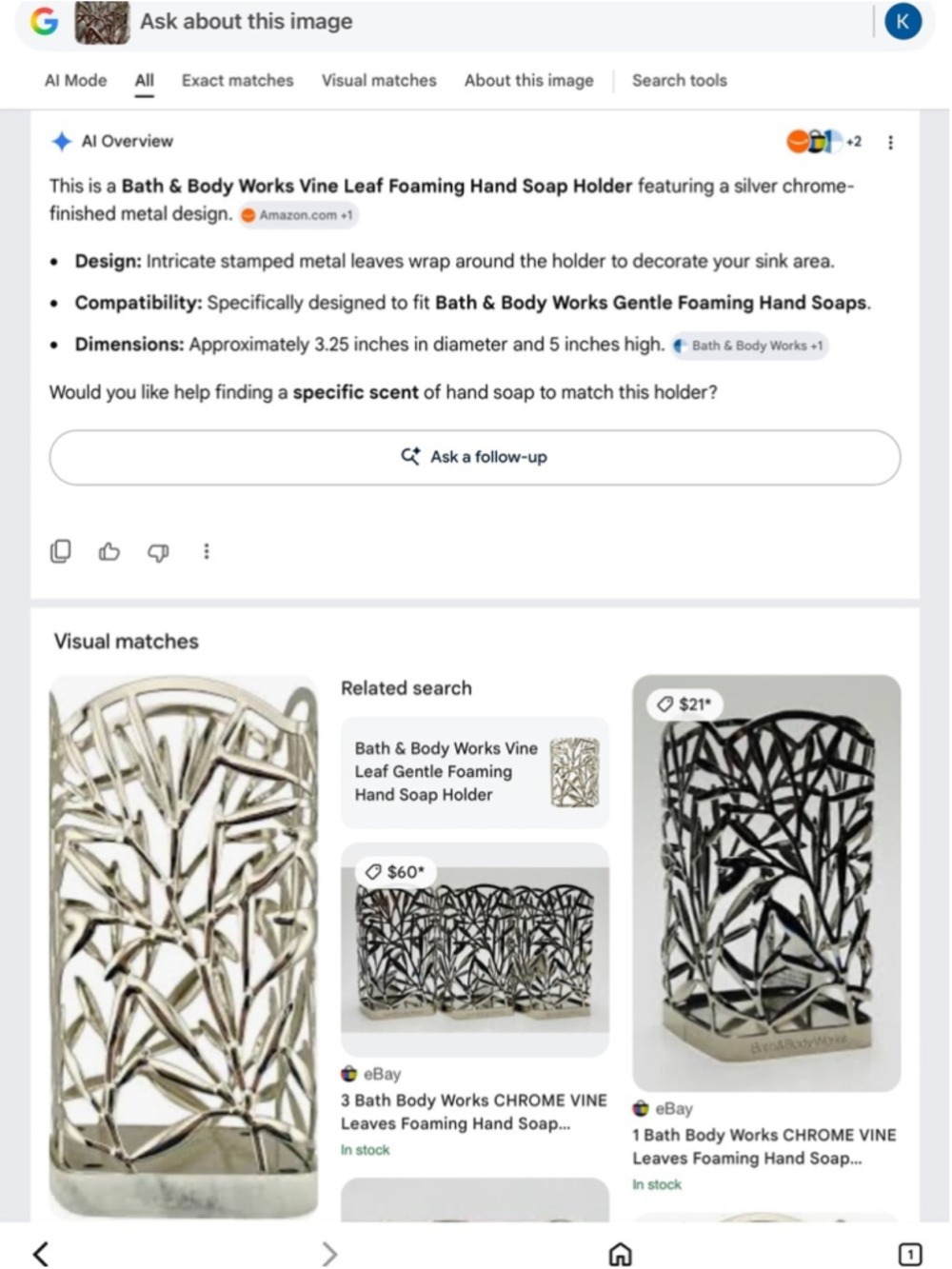
Task: Expand the Amazon.com +1 source chip
Action: point(298,215)
